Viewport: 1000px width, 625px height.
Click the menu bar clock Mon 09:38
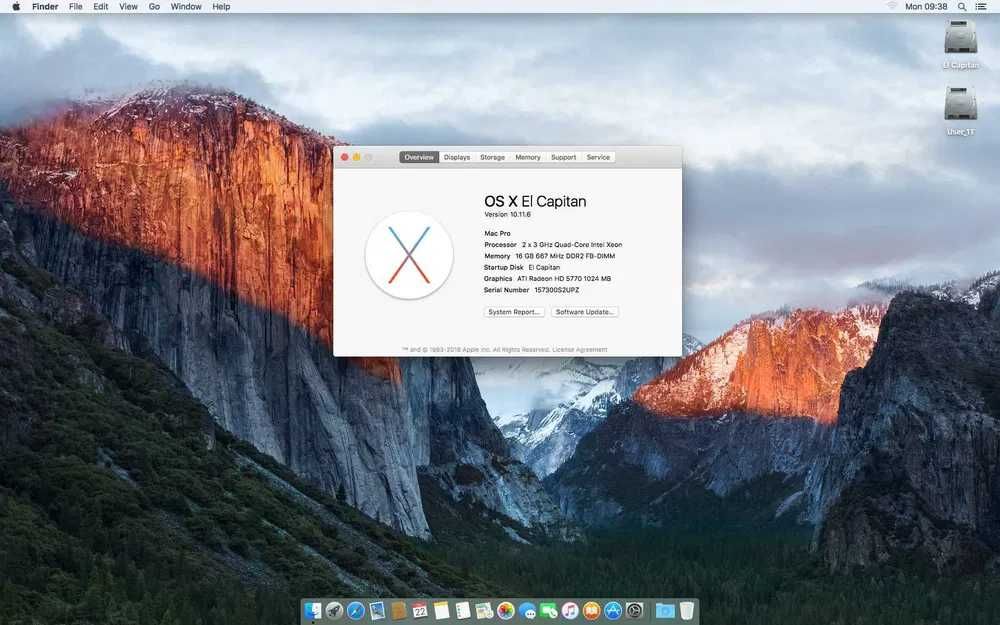pyautogui.click(x=926, y=6)
